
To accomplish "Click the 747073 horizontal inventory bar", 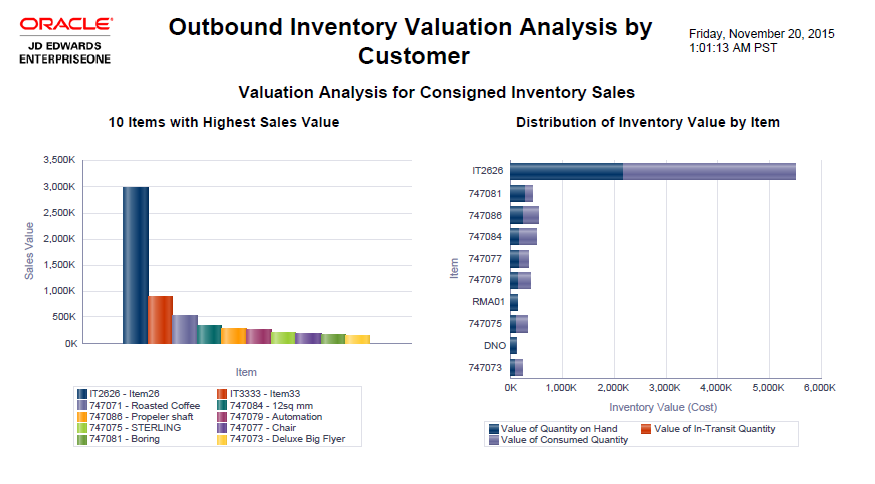I will tap(517, 368).
